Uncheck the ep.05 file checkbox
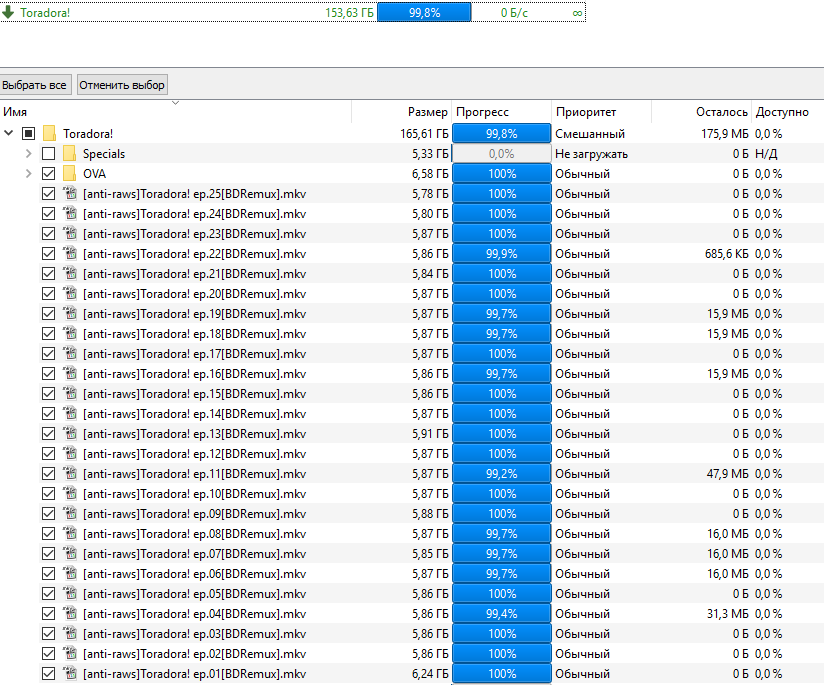Screen dimensions: 824x685 click(48, 594)
